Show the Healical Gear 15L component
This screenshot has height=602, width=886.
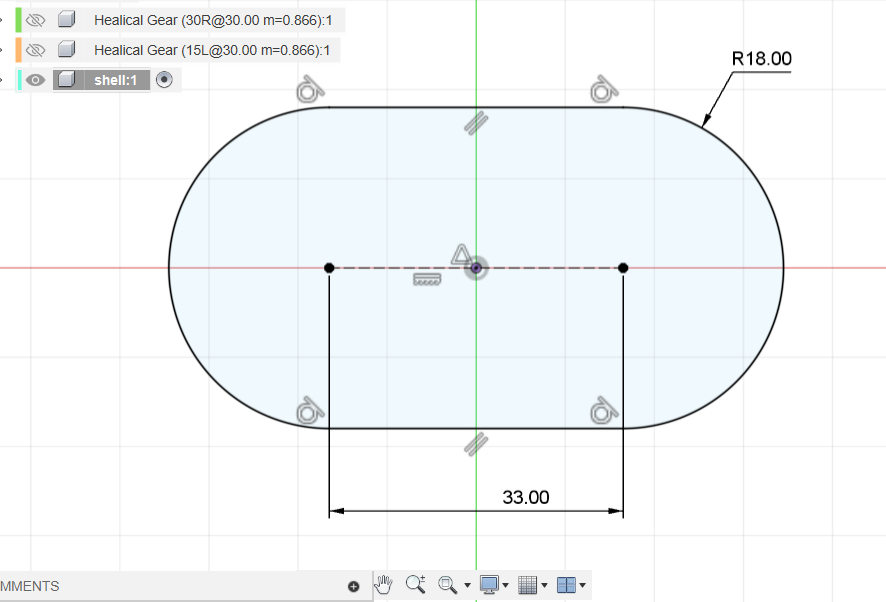37,50
